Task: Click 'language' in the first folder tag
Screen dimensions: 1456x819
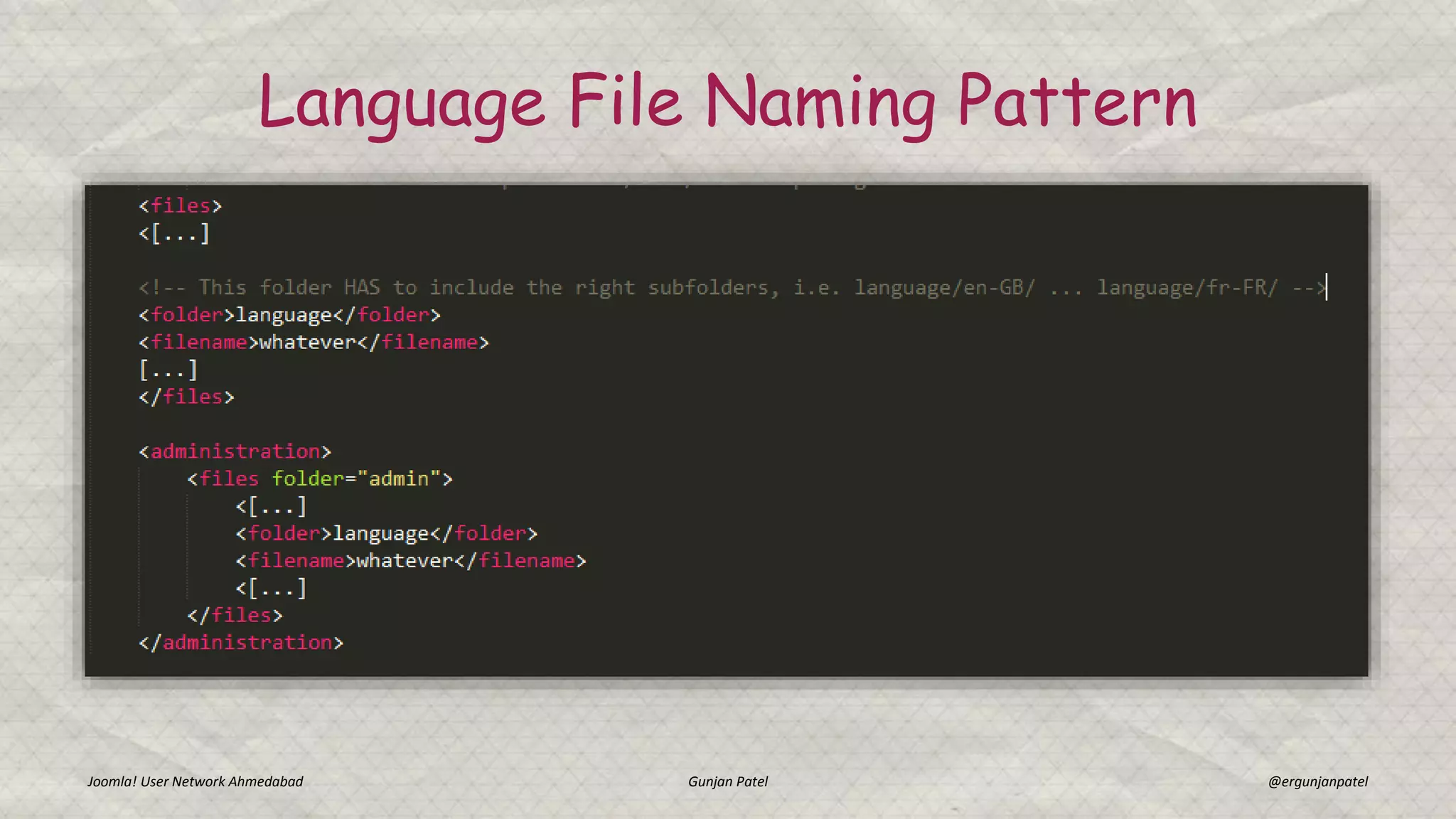Action: click(x=284, y=315)
